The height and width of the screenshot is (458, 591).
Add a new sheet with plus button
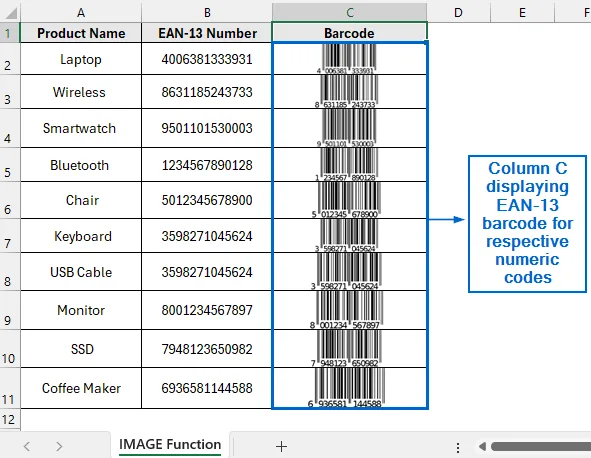(281, 446)
